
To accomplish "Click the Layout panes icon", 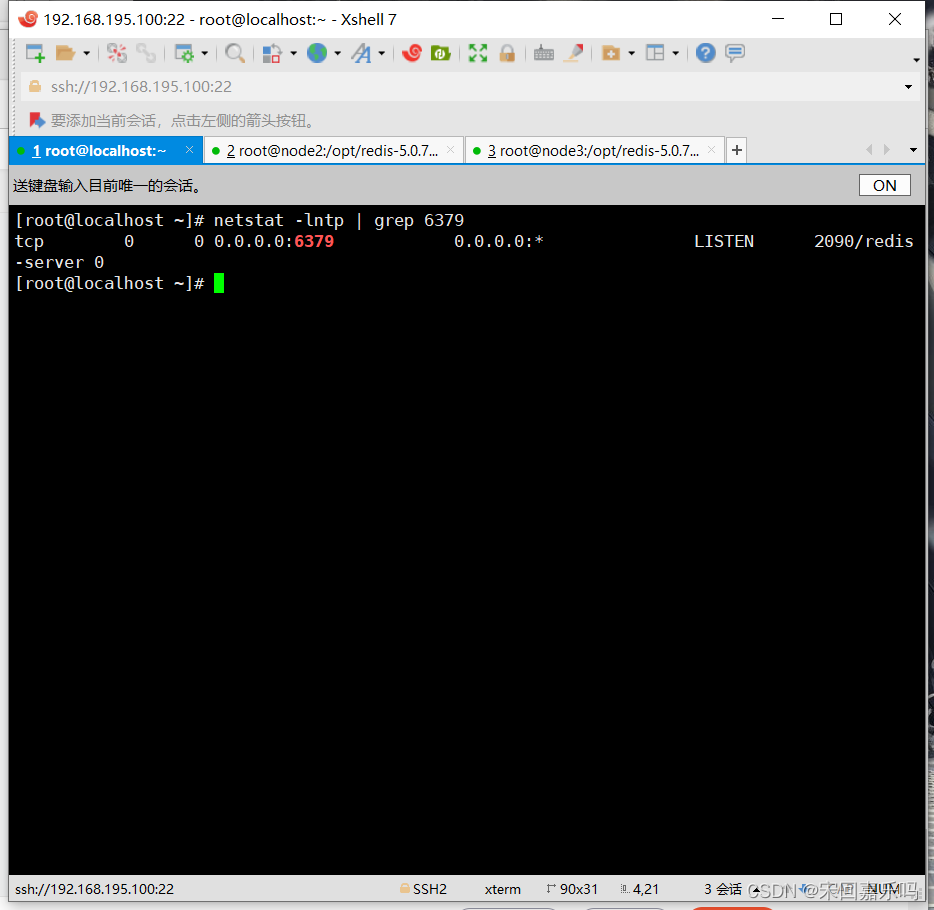I will click(x=655, y=53).
